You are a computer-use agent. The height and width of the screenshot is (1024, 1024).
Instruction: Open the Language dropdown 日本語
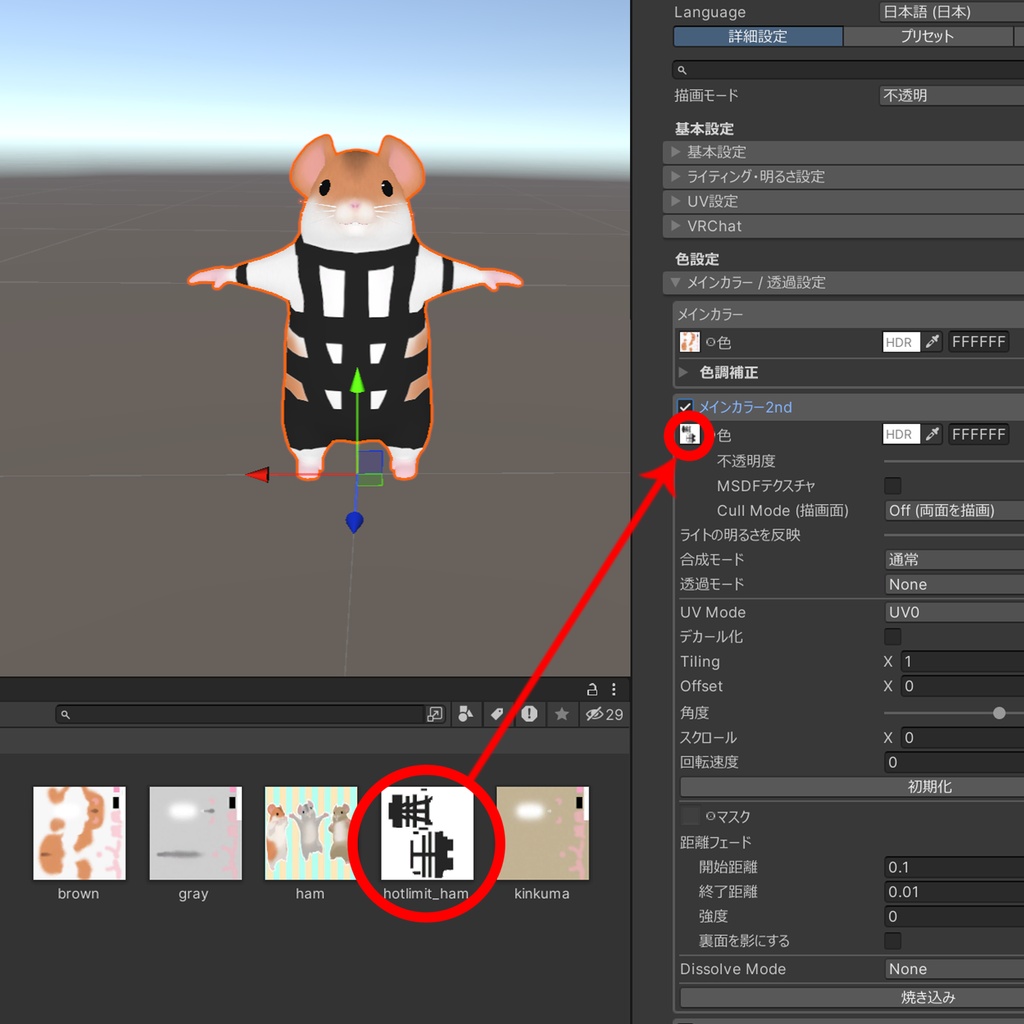pyautogui.click(x=952, y=12)
